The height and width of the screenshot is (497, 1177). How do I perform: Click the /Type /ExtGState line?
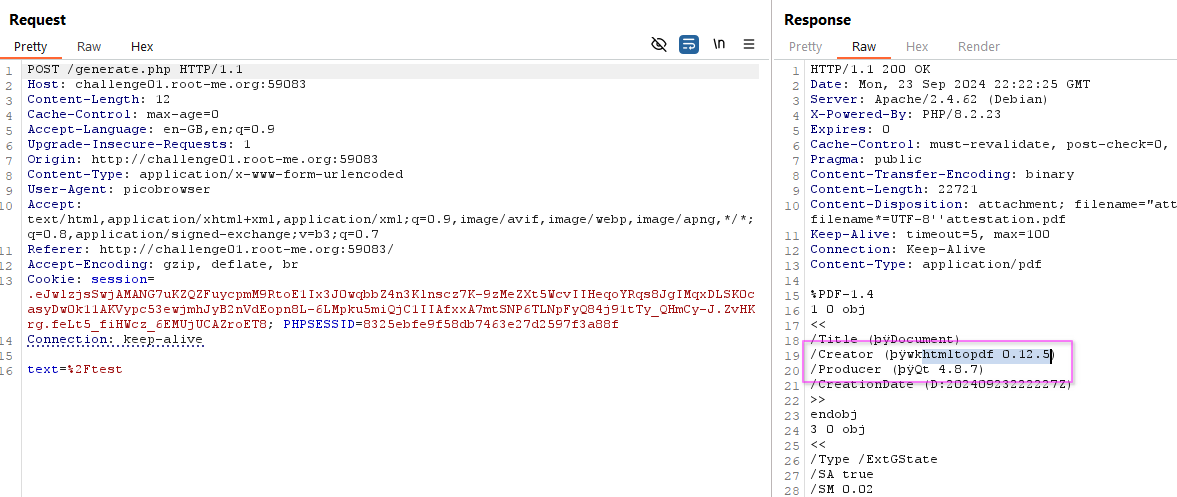[874, 459]
